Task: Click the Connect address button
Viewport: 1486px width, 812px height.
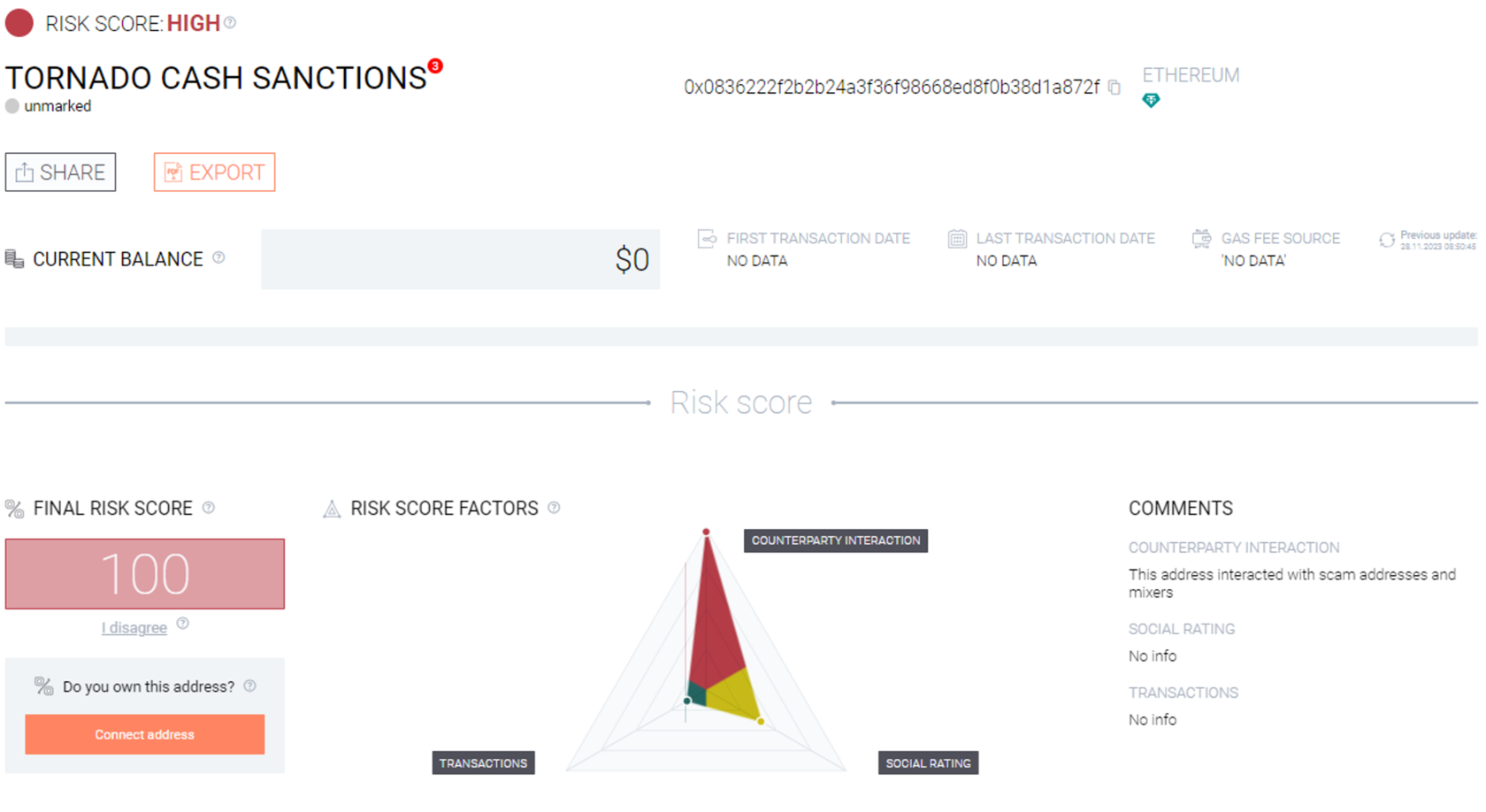Action: 145,734
